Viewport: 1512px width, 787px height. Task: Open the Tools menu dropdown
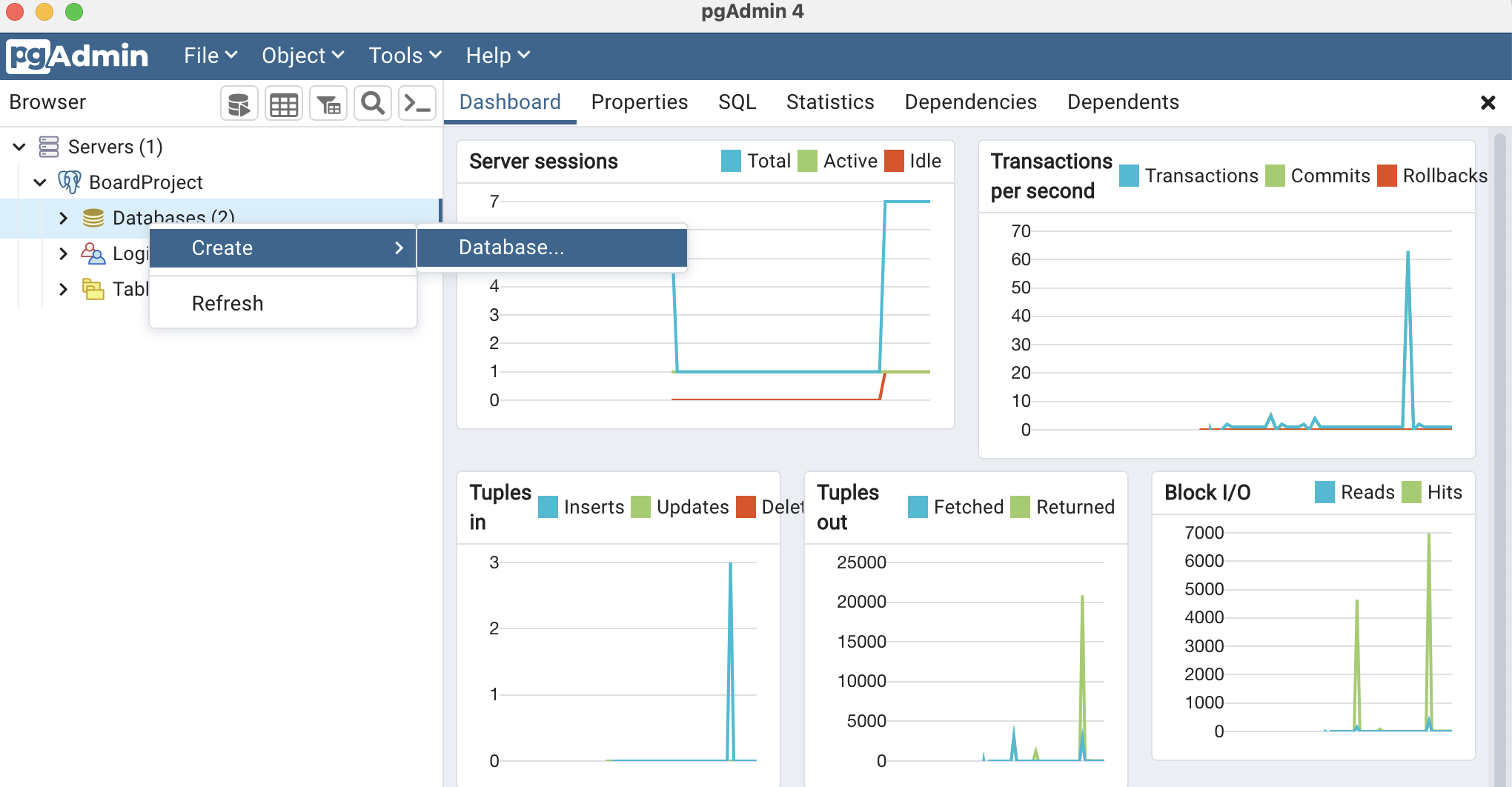click(405, 56)
